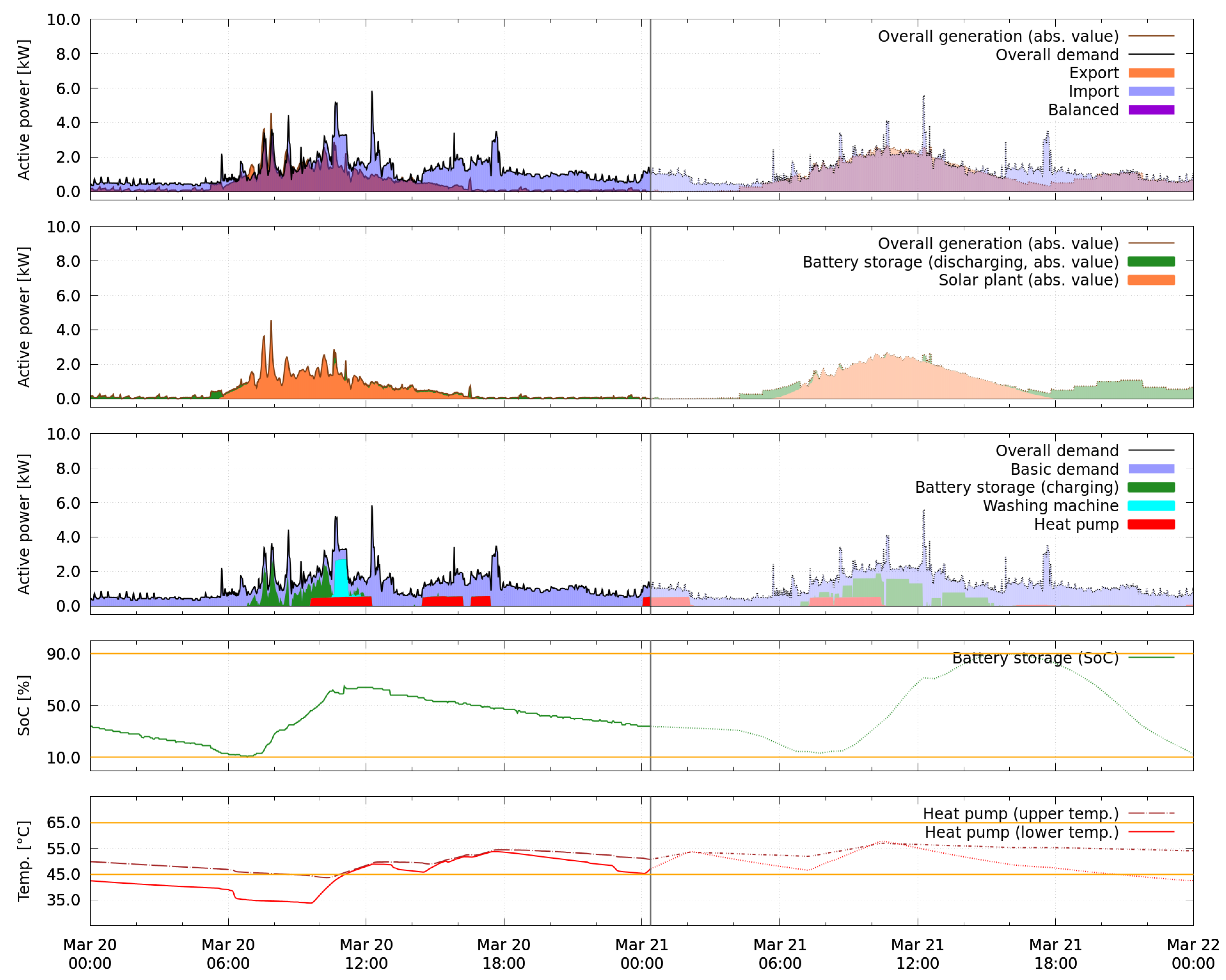Image resolution: width=1226 pixels, height=980 pixels.
Task: Click the 'Mar 20 06:00' time axis label
Action: tap(228, 954)
